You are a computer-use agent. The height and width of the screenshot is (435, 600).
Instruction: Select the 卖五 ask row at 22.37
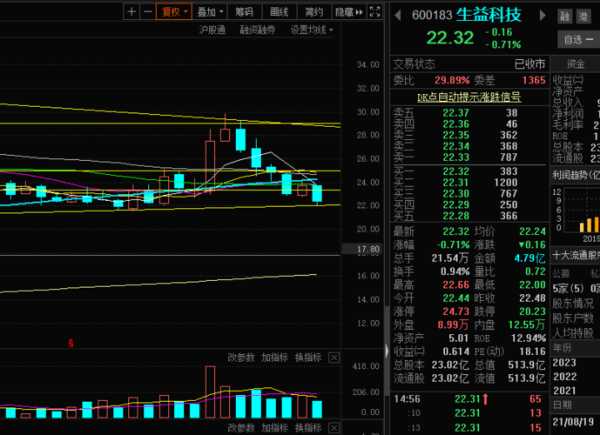[469, 113]
